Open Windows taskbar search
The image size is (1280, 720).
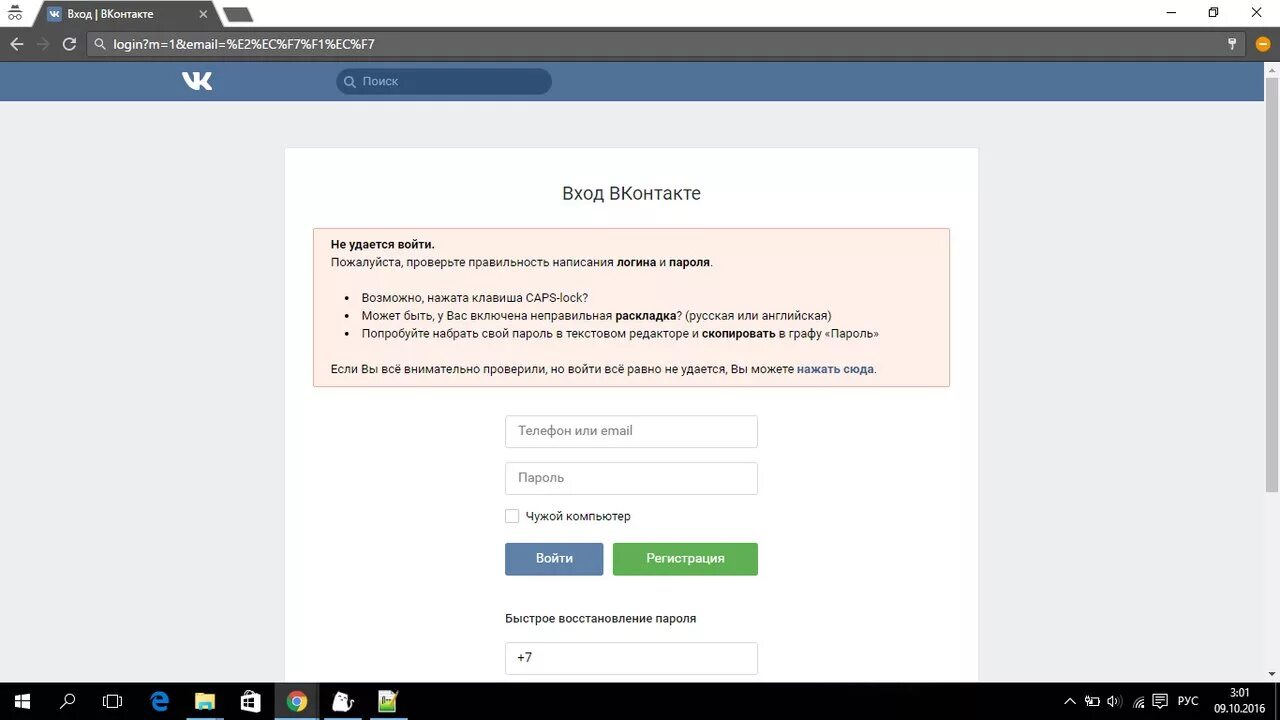point(68,701)
